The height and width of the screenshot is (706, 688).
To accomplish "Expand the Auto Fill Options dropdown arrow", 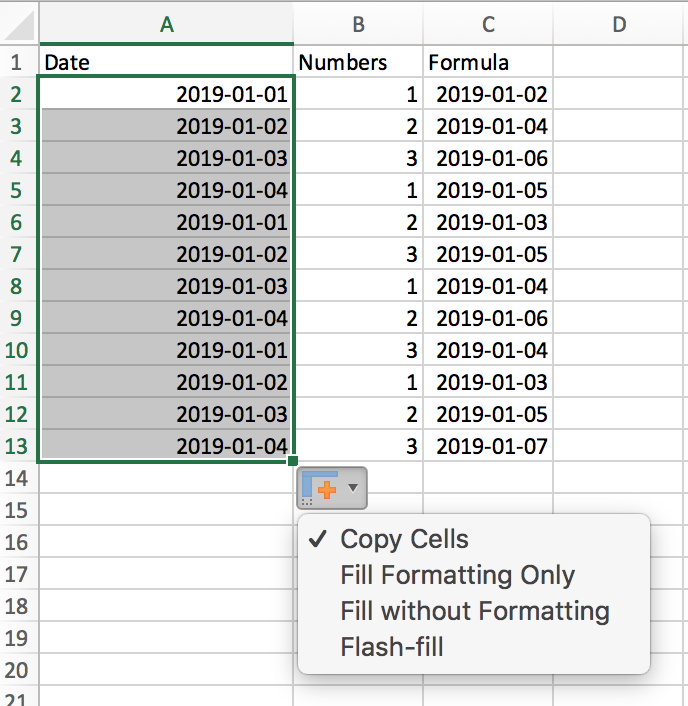I will 353,487.
